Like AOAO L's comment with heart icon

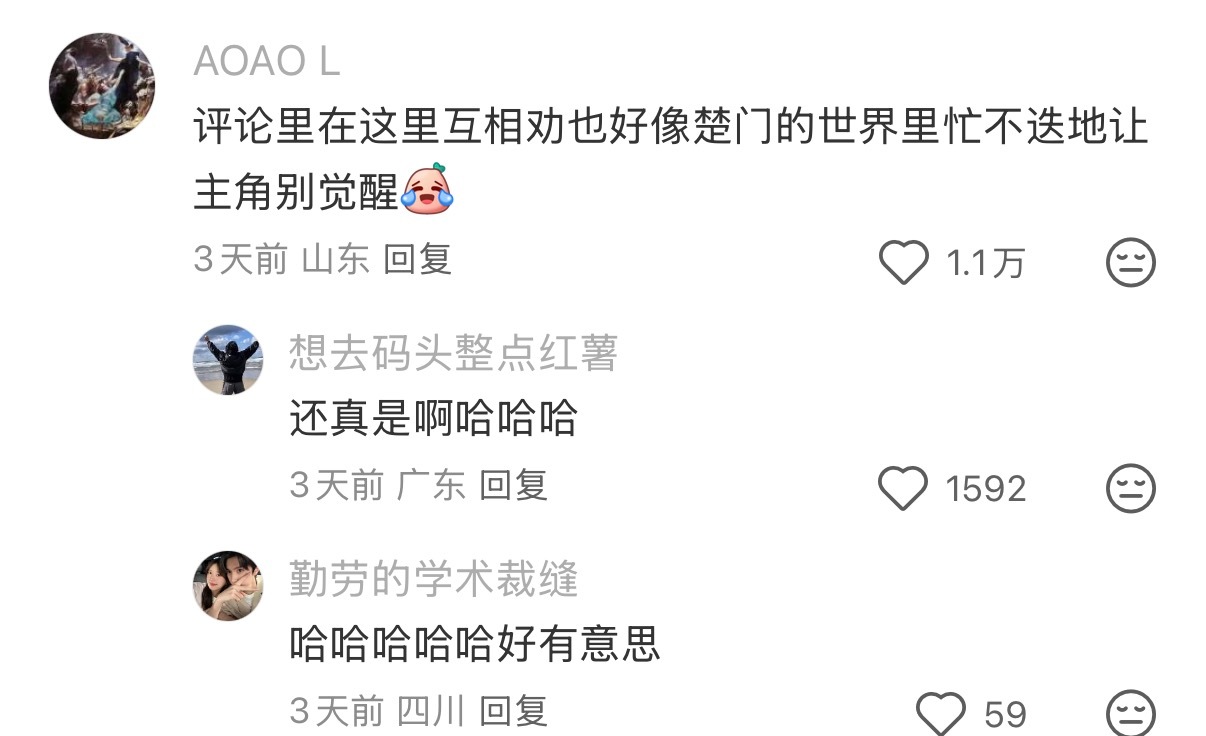(x=903, y=263)
